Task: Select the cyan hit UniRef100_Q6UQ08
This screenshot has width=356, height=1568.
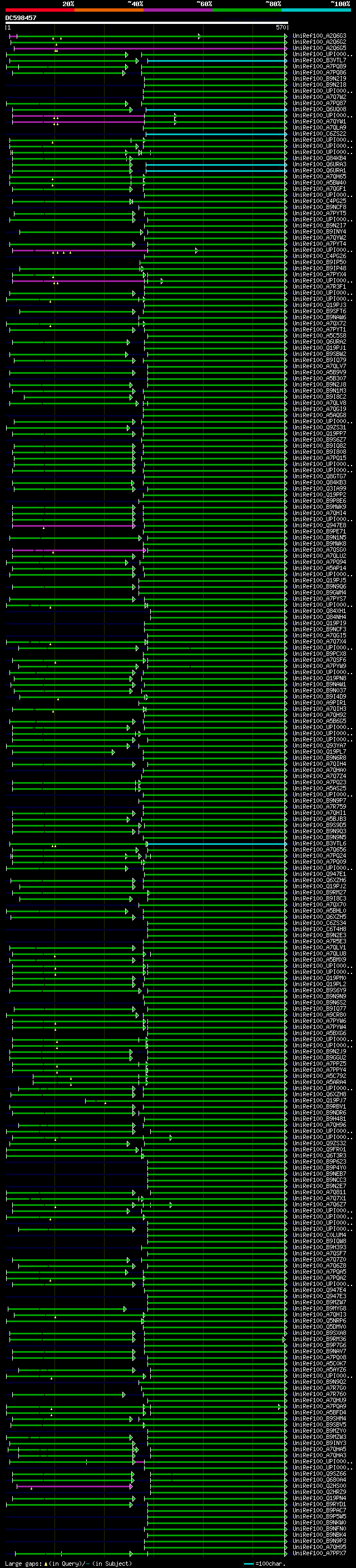Action: (319, 110)
